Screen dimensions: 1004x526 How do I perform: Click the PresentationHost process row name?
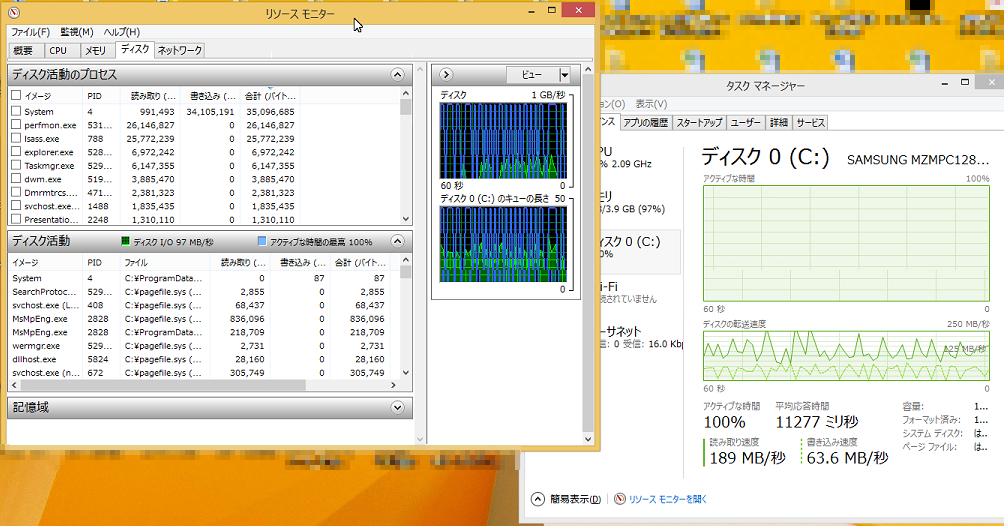(49, 219)
